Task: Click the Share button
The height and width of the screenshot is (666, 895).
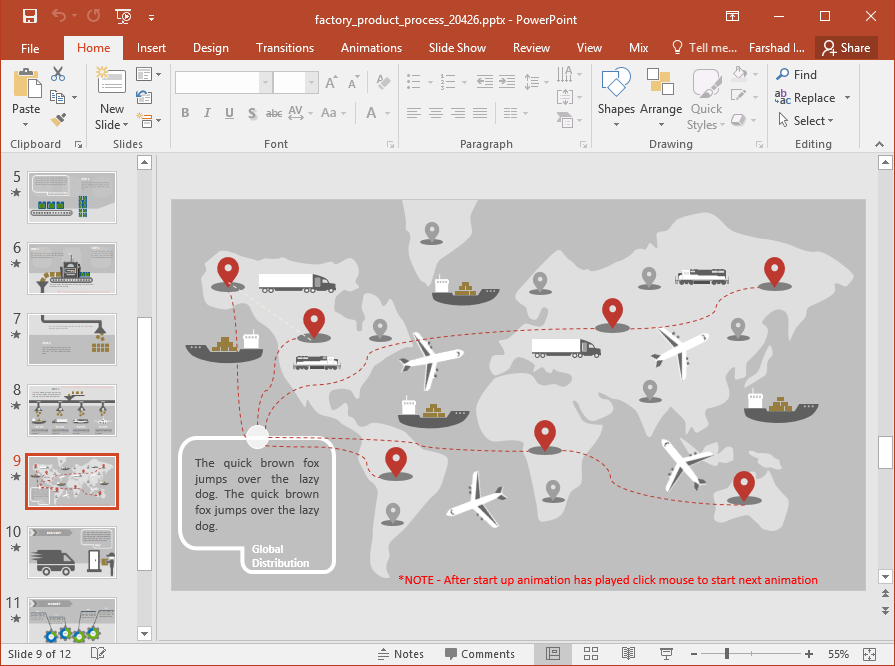Action: coord(847,47)
